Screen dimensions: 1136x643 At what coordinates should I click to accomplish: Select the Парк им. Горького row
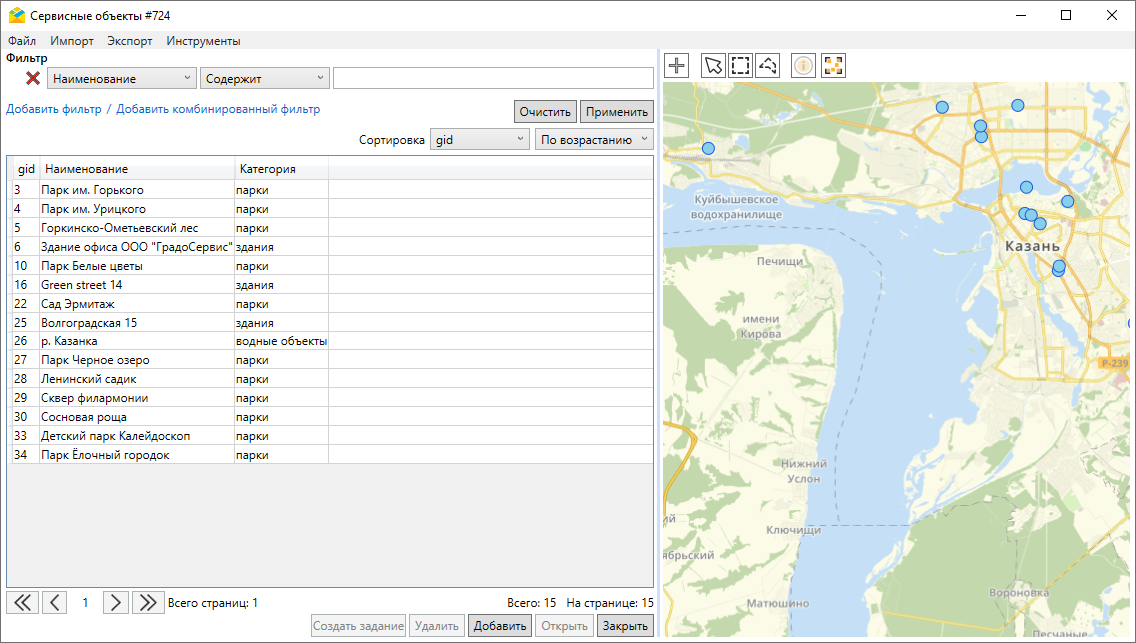click(92, 190)
